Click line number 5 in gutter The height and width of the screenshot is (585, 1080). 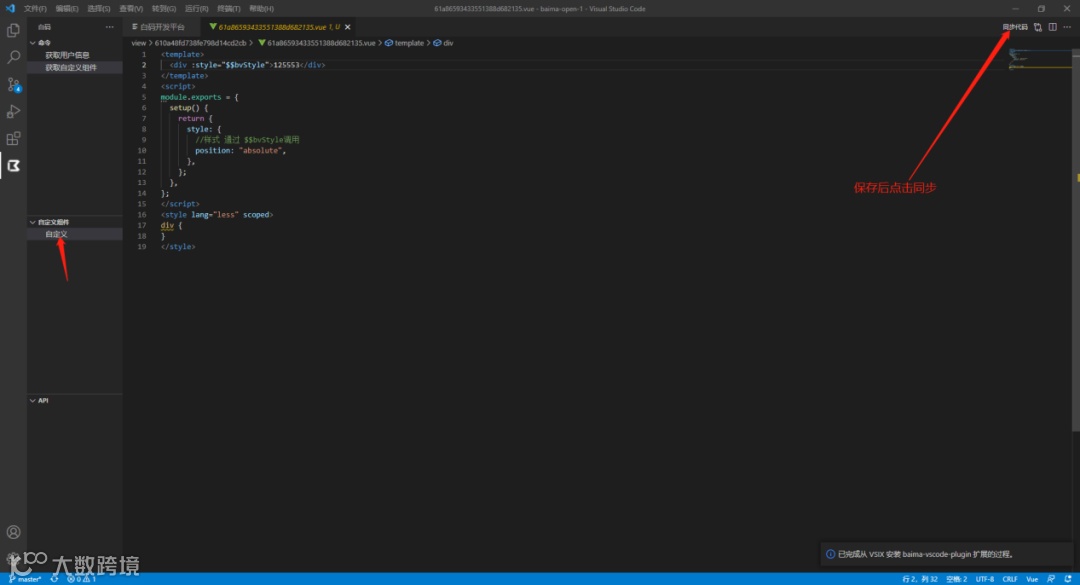pos(144,97)
